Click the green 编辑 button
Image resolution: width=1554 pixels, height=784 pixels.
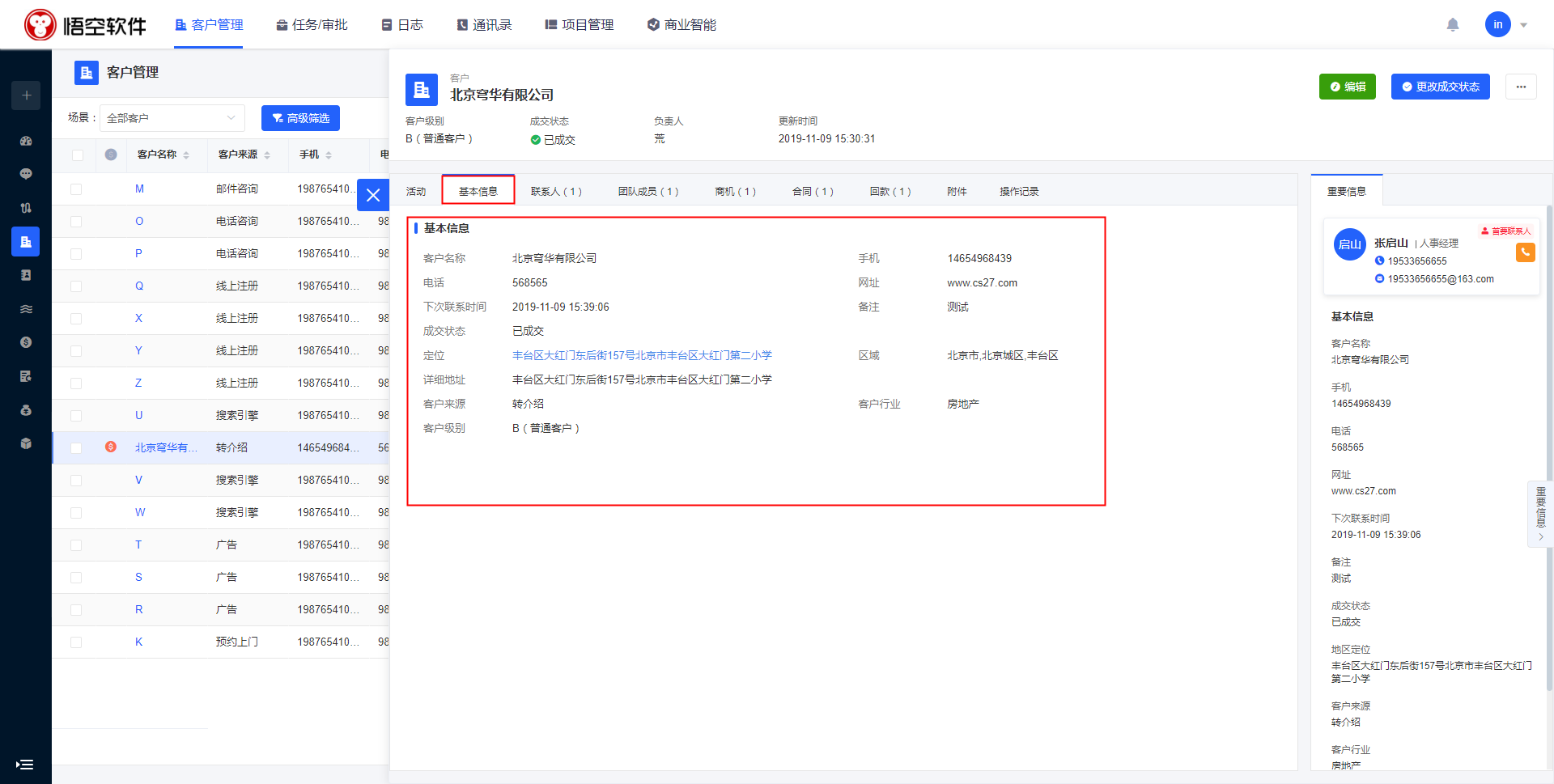[x=1347, y=87]
